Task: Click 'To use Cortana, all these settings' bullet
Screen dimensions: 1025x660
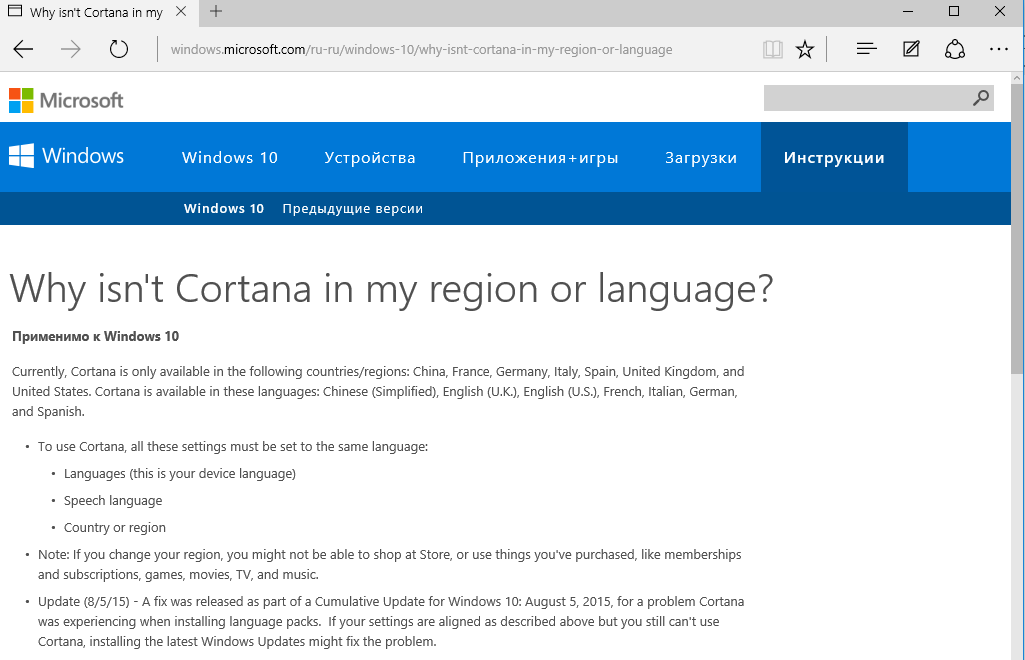Action: [x=233, y=447]
